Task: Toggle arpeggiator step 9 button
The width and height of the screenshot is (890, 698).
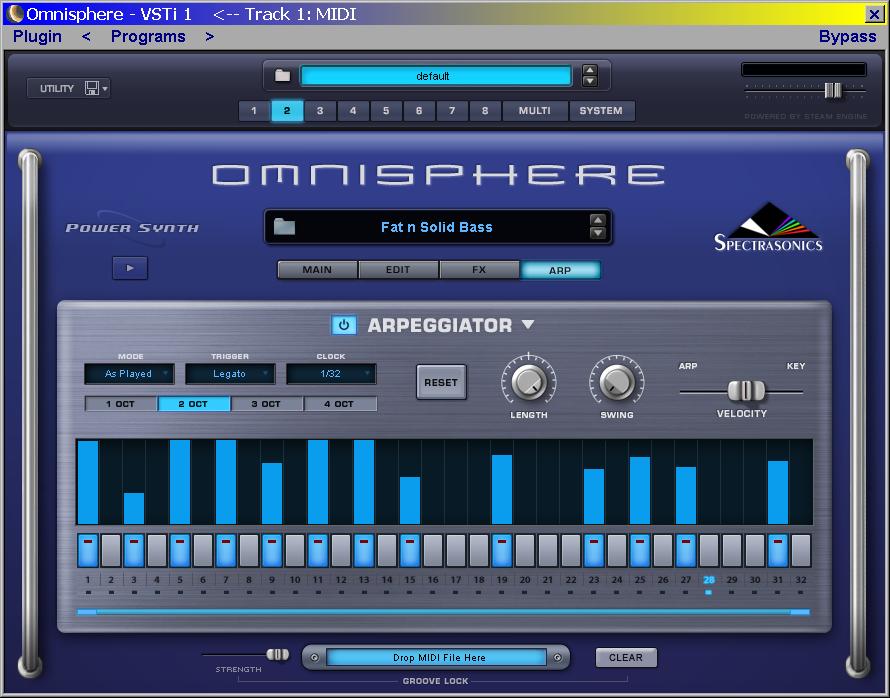Action: point(272,550)
